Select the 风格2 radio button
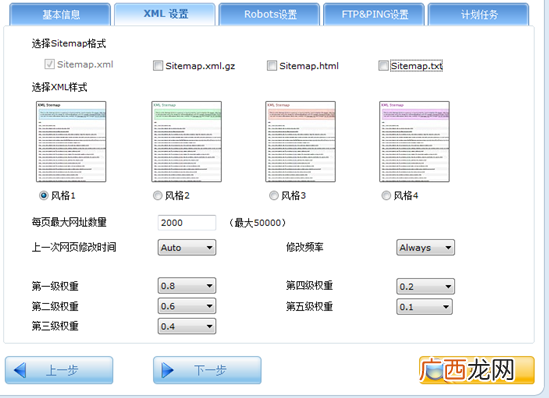Image resolution: width=549 pixels, height=398 pixels. pyautogui.click(x=158, y=195)
